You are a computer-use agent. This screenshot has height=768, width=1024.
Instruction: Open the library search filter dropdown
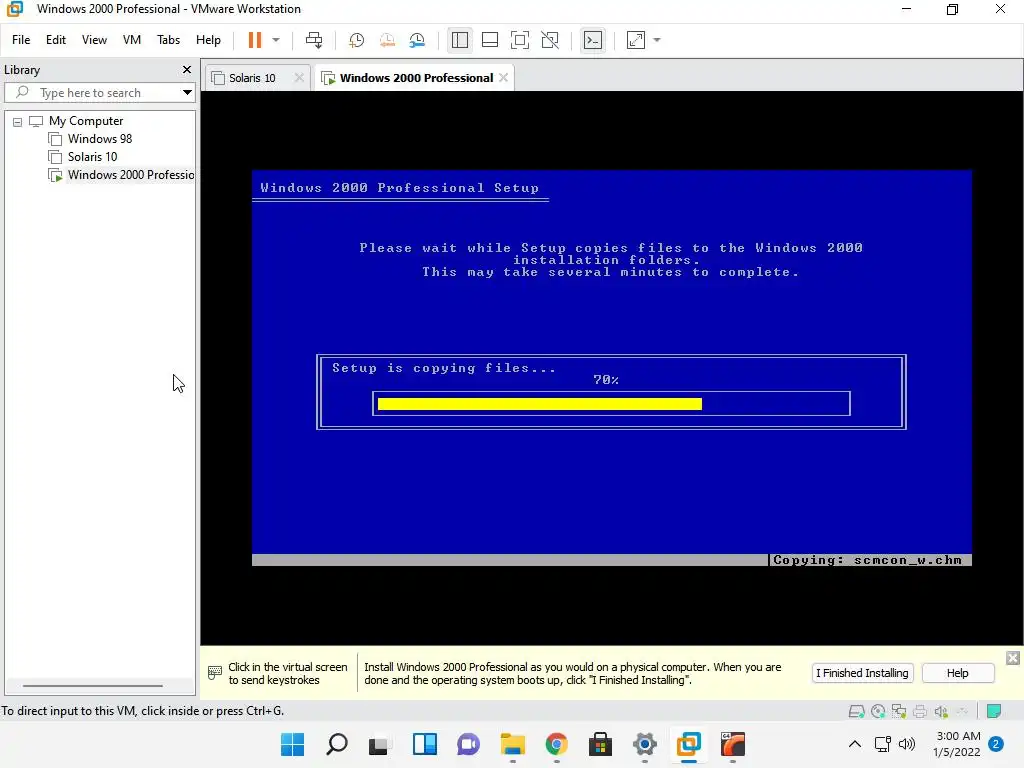click(187, 93)
